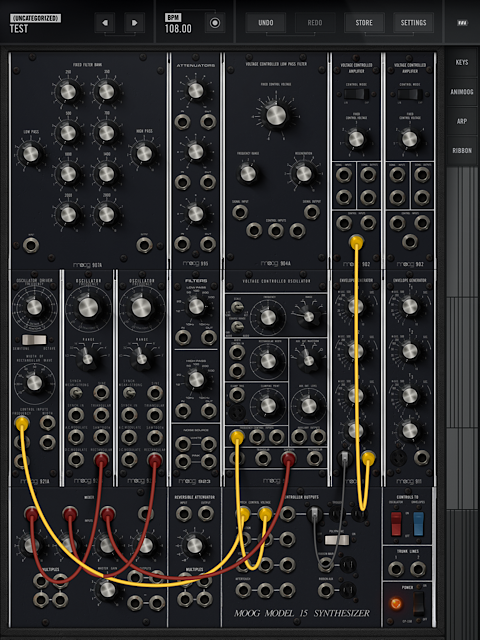Click the UNDO button

coord(266,22)
